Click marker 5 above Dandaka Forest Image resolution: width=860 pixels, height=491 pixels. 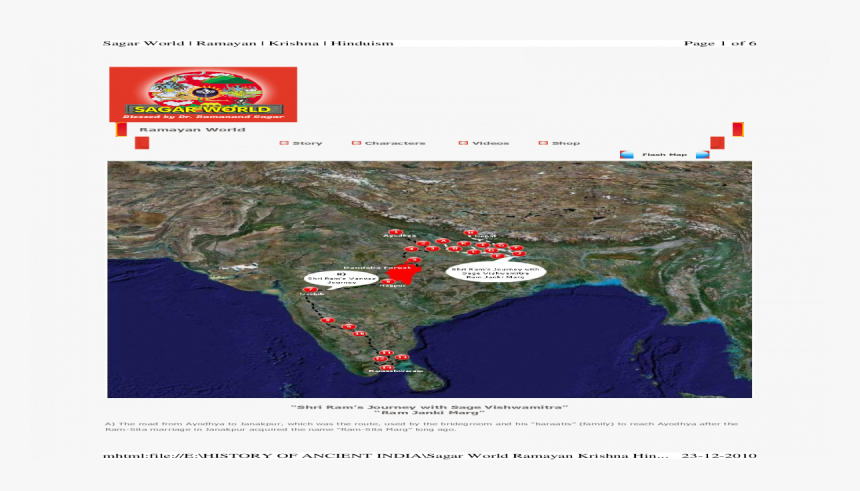point(415,259)
